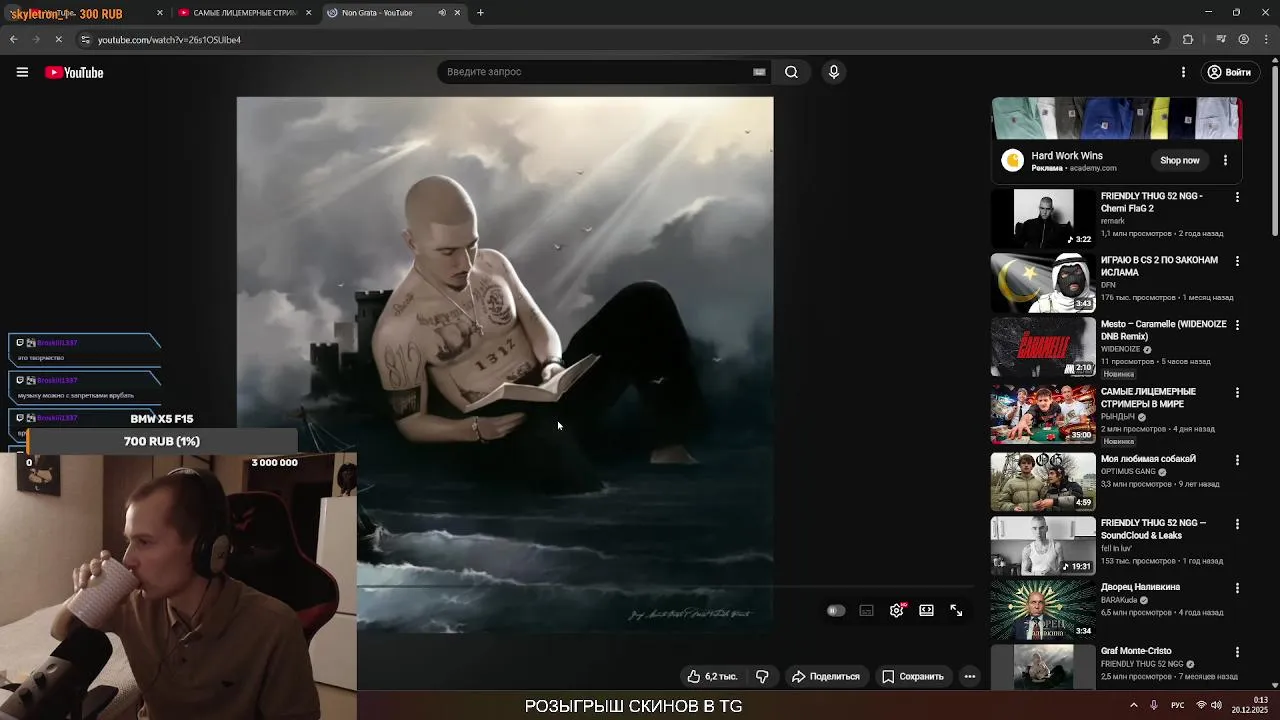Click the Введите запрос search field

tap(595, 72)
